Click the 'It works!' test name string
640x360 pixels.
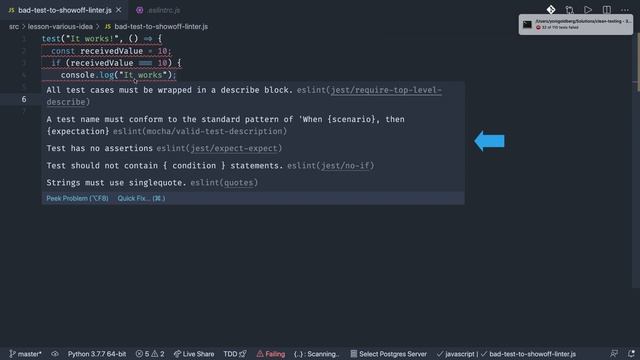92,39
